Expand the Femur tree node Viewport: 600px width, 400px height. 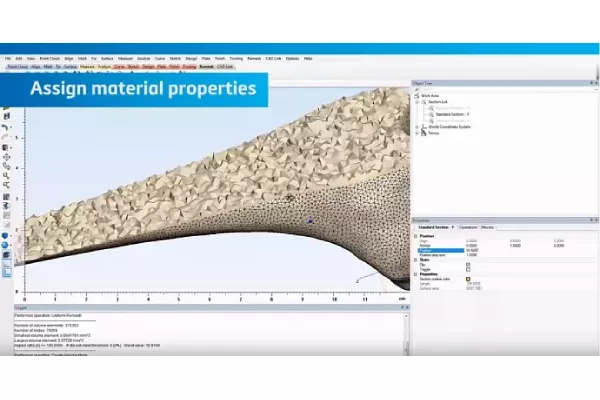pos(417,132)
